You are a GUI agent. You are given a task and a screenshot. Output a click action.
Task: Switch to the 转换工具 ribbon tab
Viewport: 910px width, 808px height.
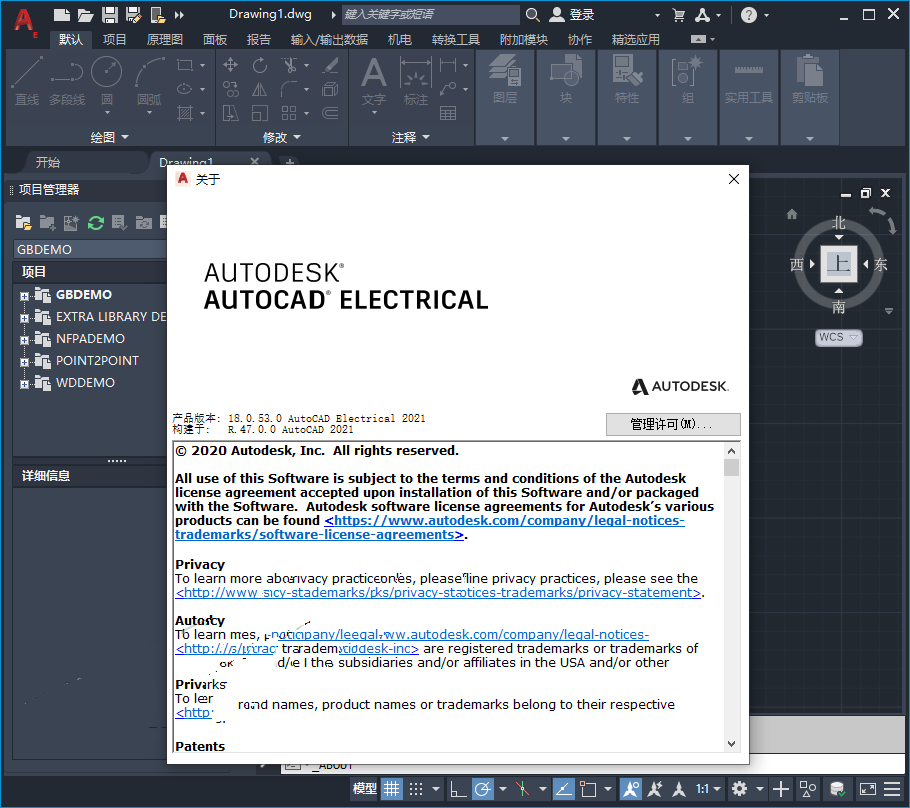point(456,39)
